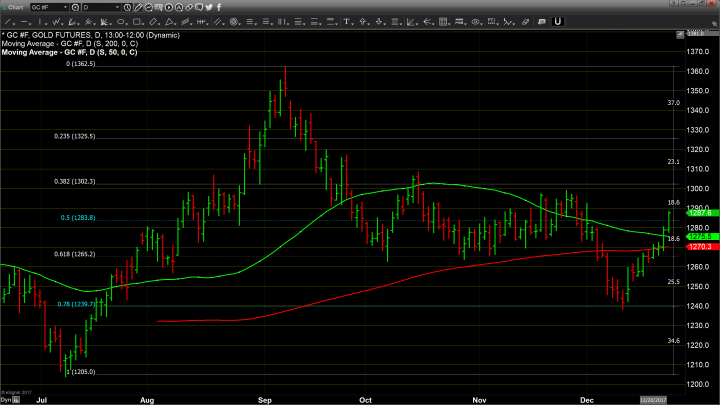Image resolution: width=720 pixels, height=405 pixels.
Task: Open the GC #F symbol dropdown
Action: pos(66,7)
